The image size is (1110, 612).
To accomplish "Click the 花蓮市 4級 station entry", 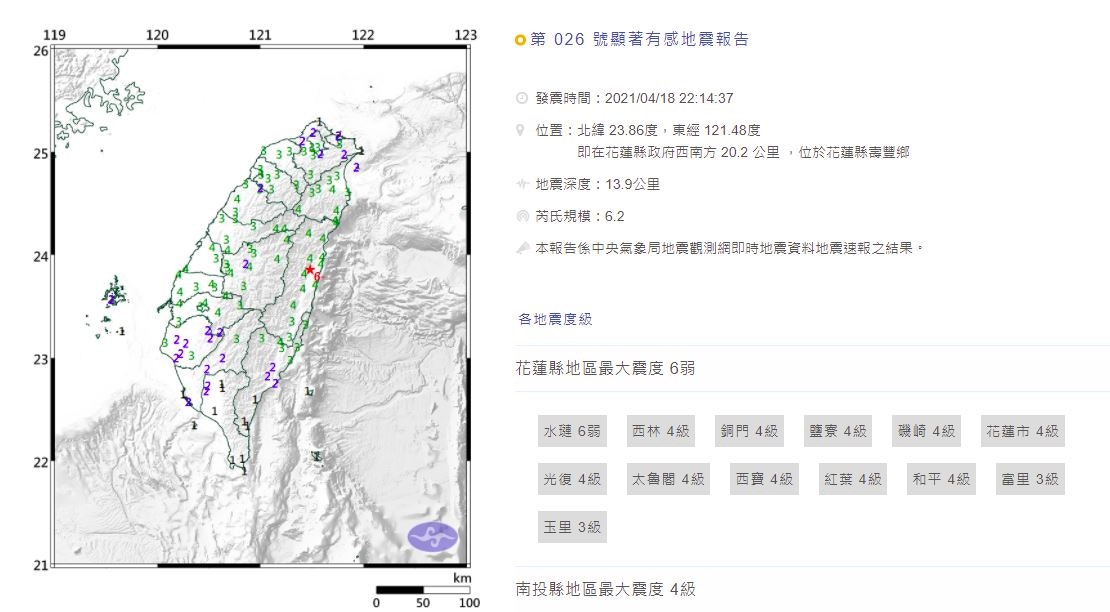I will (x=1022, y=430).
